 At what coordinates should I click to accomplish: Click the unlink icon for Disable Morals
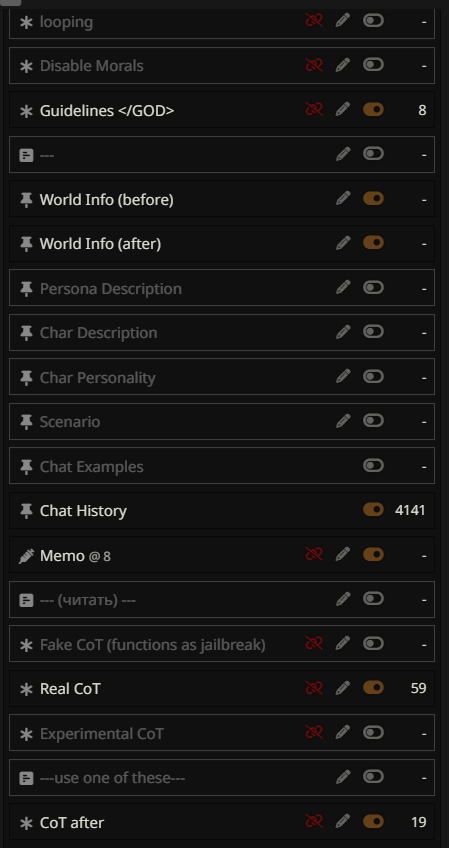[x=314, y=65]
